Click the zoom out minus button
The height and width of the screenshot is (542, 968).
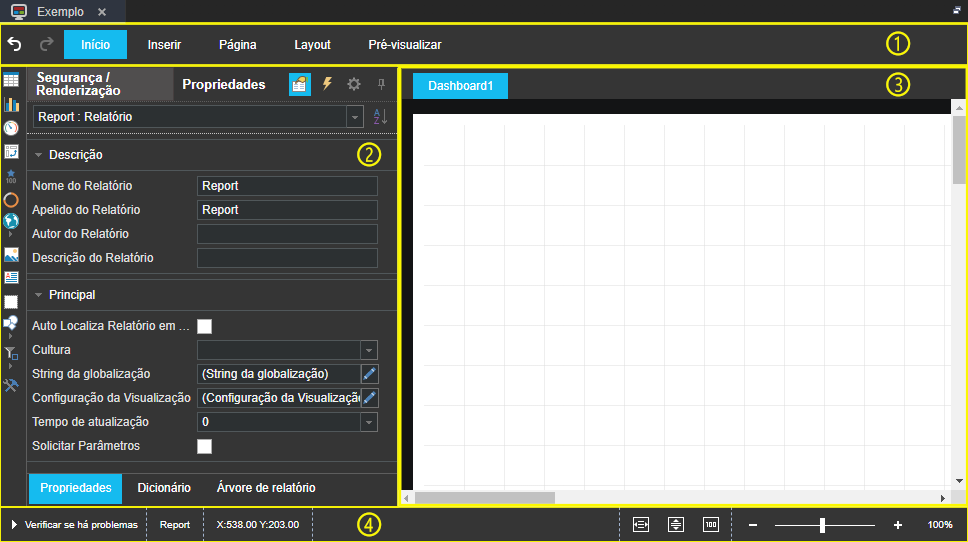point(753,525)
